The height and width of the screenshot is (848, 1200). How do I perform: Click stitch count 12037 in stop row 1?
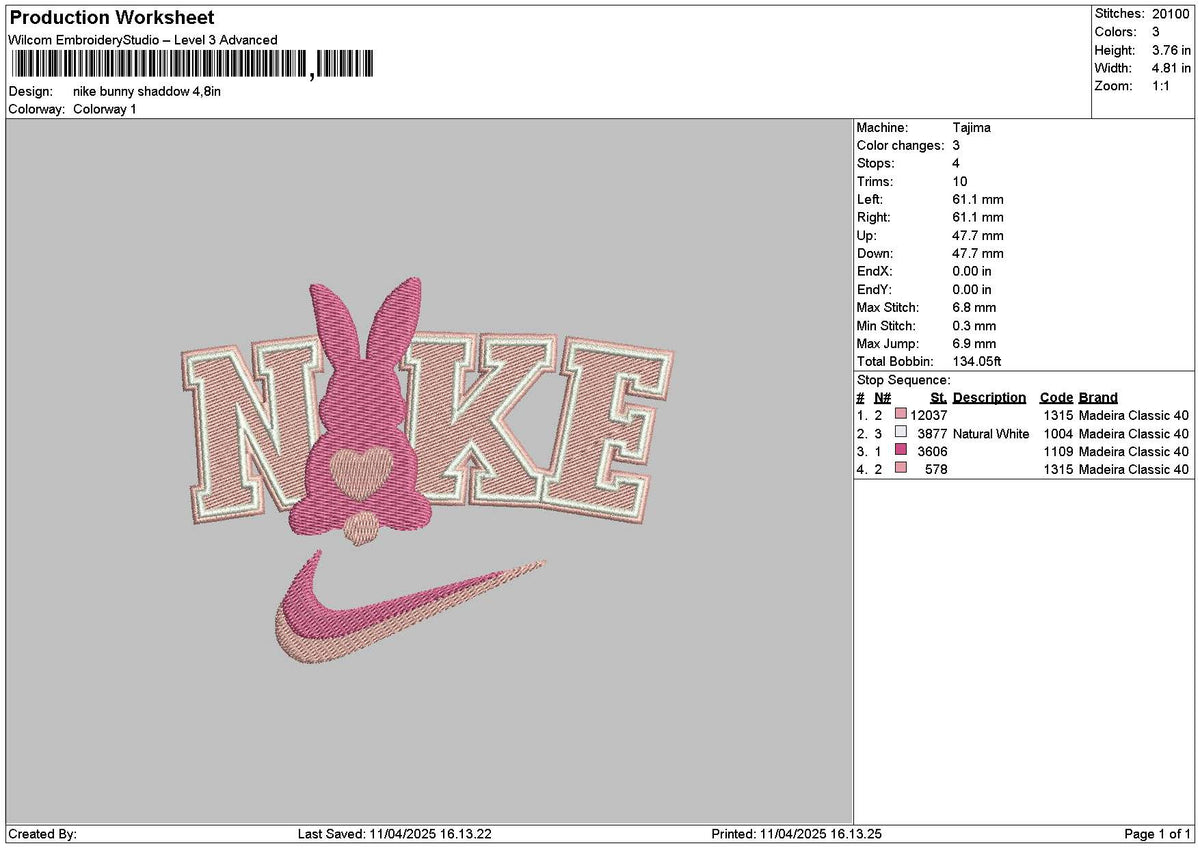point(928,415)
